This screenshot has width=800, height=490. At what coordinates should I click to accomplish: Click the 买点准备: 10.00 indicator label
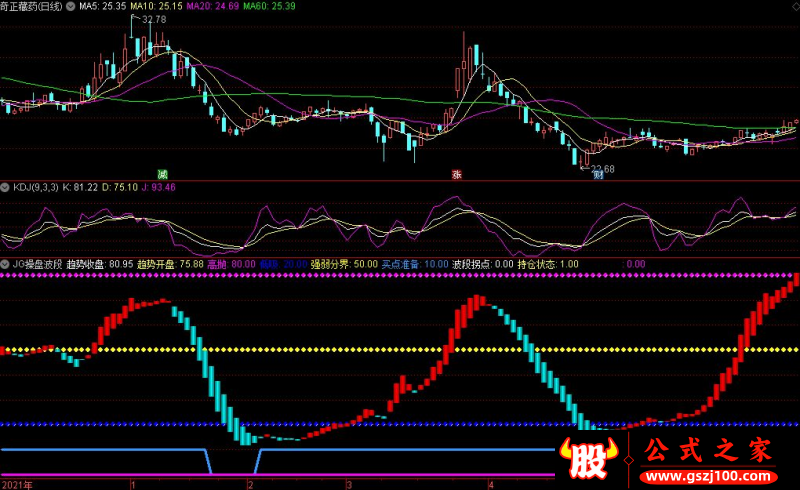pos(415,264)
